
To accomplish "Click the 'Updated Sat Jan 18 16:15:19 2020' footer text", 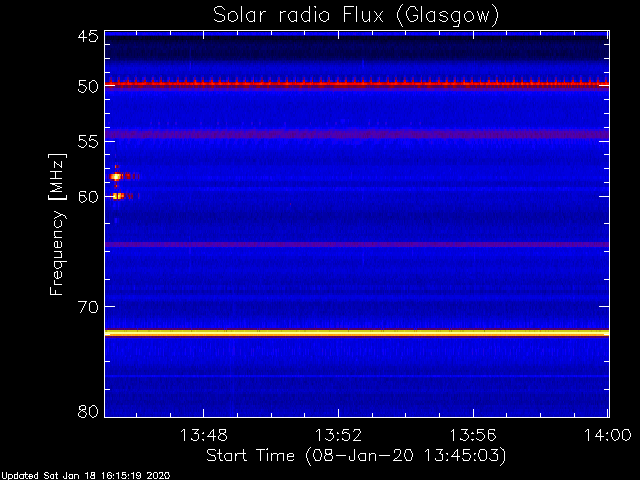I will click(x=85, y=476).
